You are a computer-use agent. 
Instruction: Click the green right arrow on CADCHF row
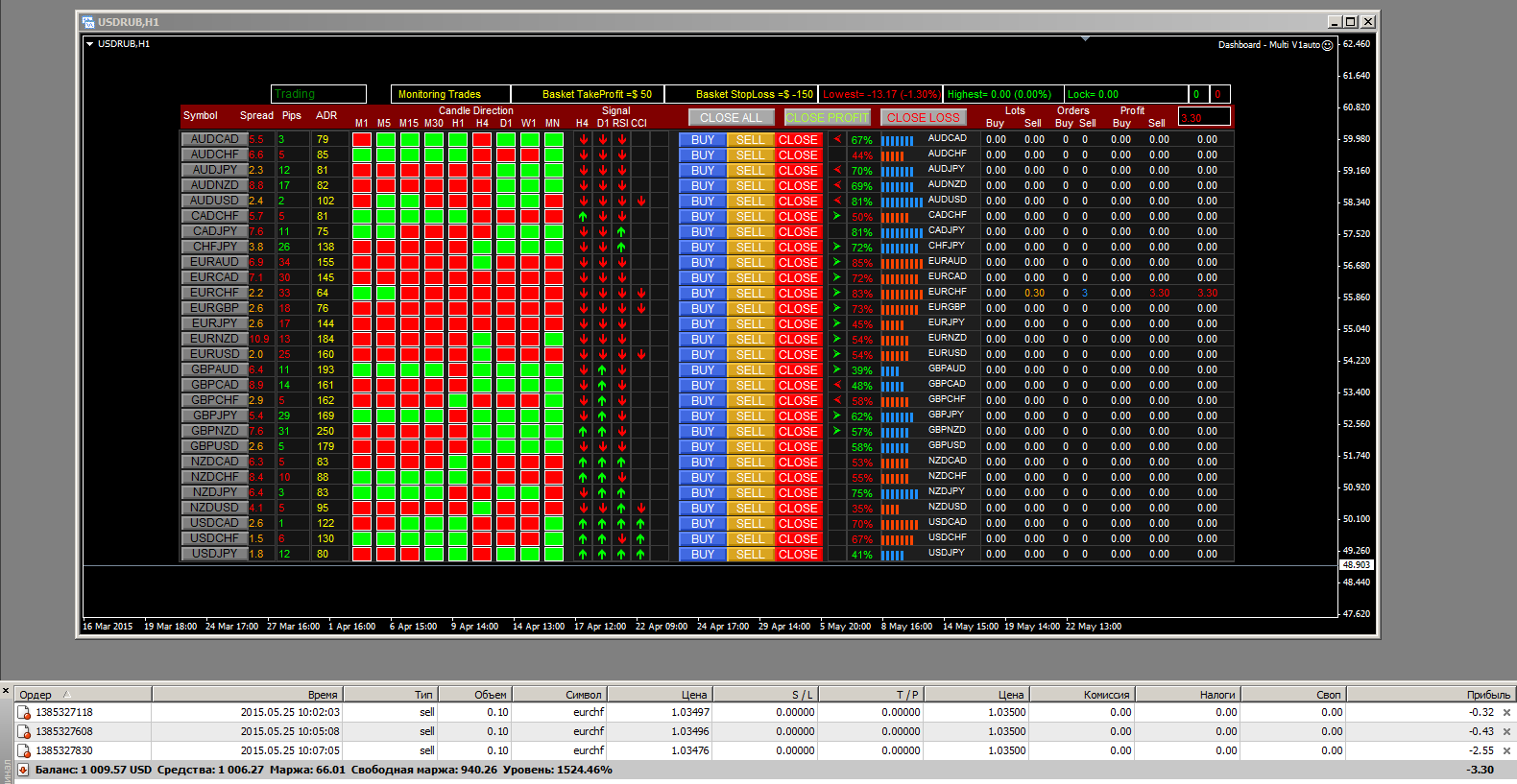(x=837, y=216)
